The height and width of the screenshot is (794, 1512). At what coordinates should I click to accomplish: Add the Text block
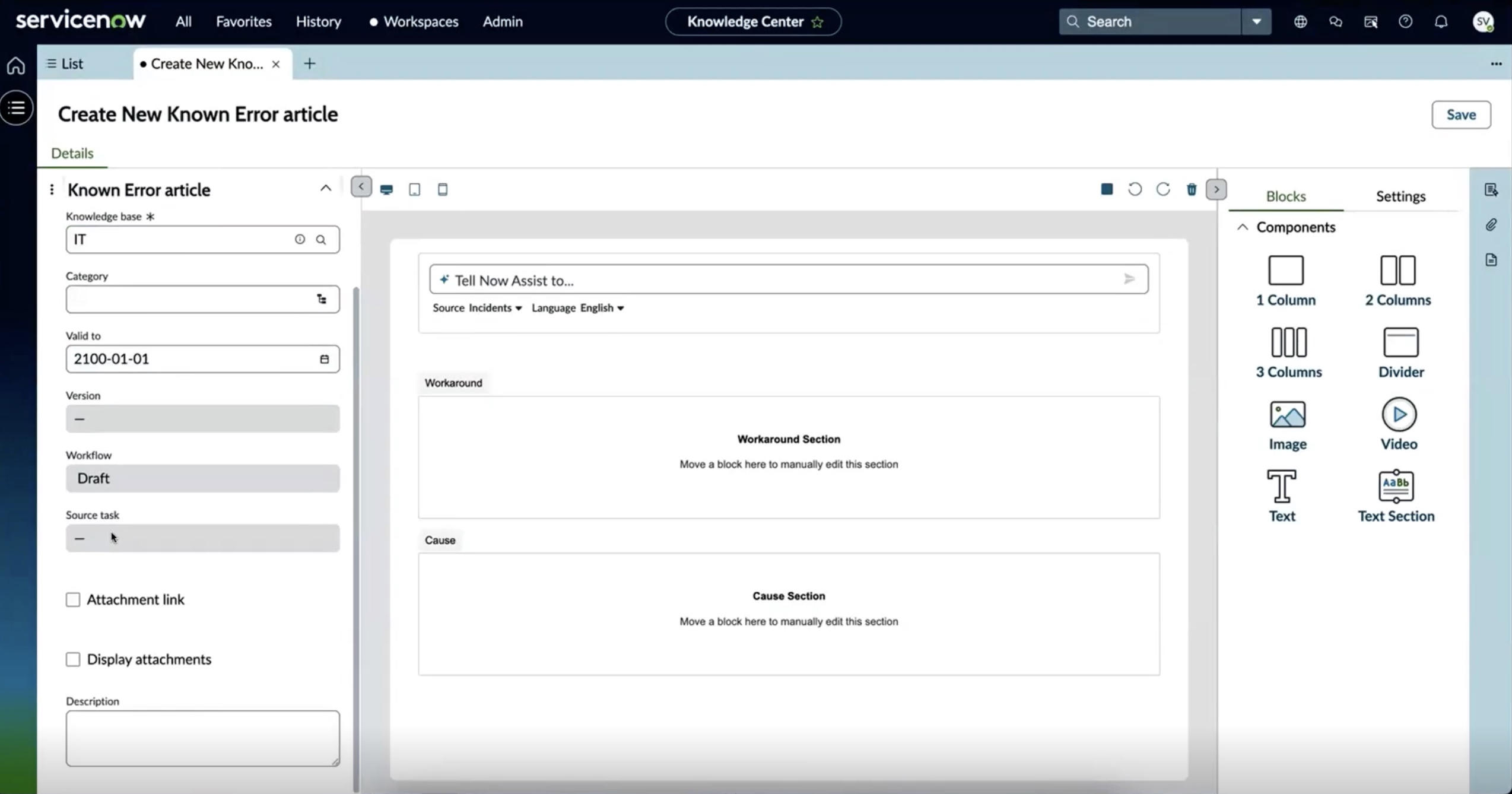[1282, 496]
